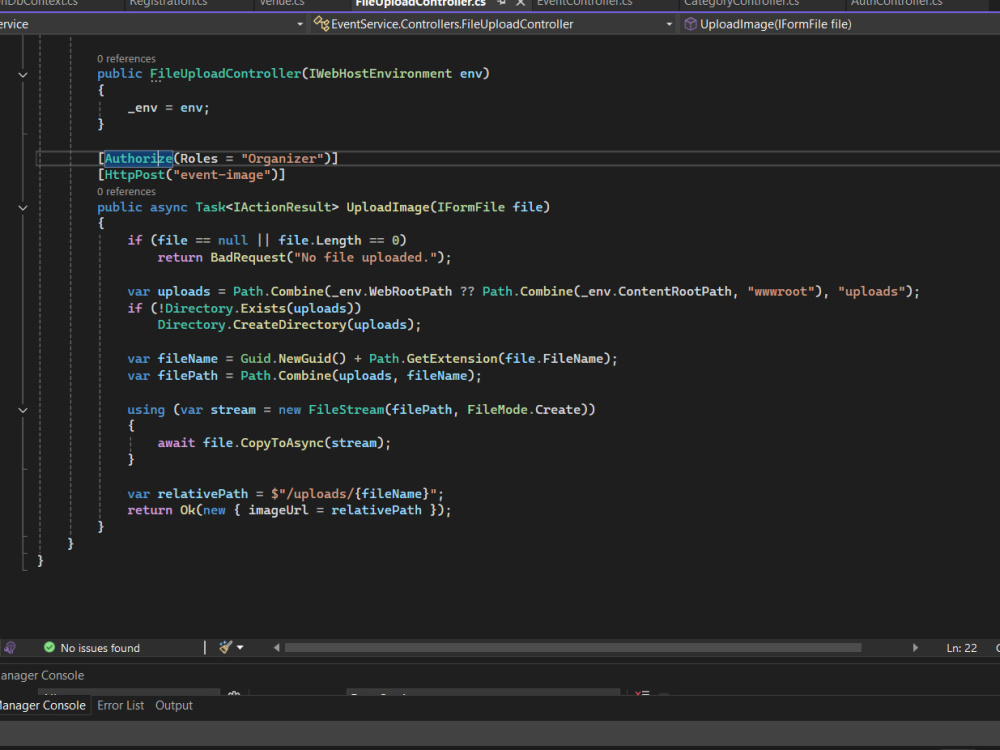The image size is (1000, 750).
Task: Click the "wwwroot" string literal
Action: point(781,291)
